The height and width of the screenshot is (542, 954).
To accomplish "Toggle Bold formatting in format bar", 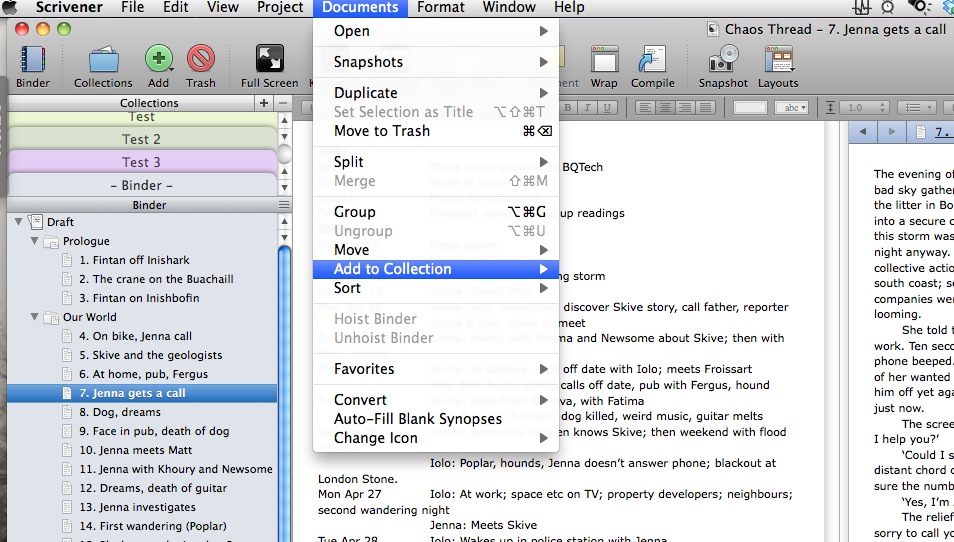I will pos(568,108).
